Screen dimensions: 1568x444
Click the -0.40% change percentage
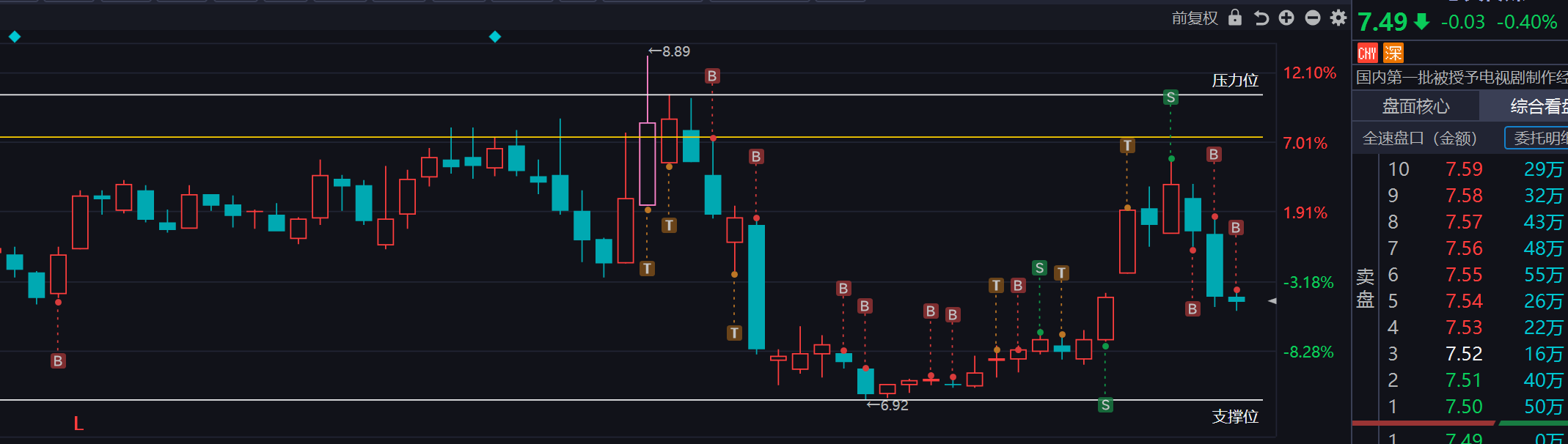click(1527, 22)
